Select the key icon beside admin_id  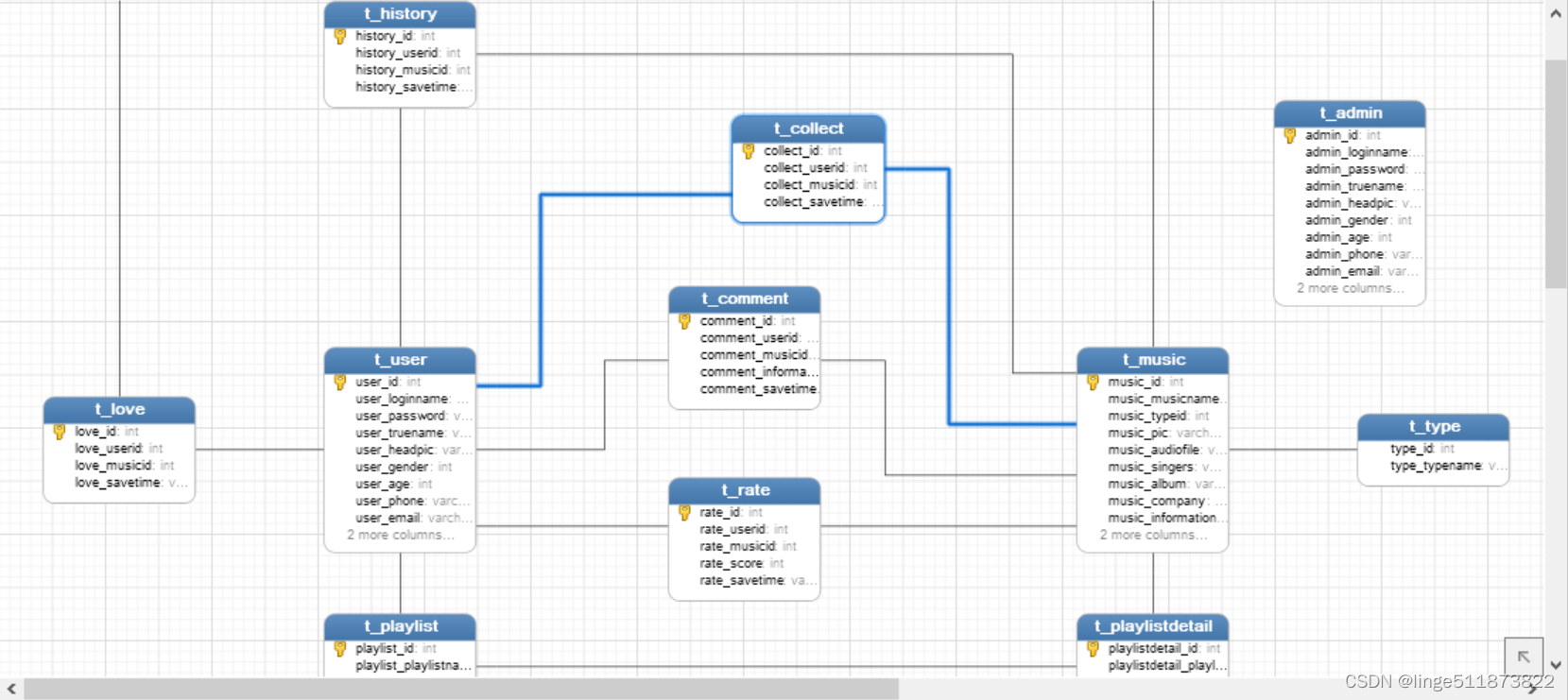(1290, 136)
